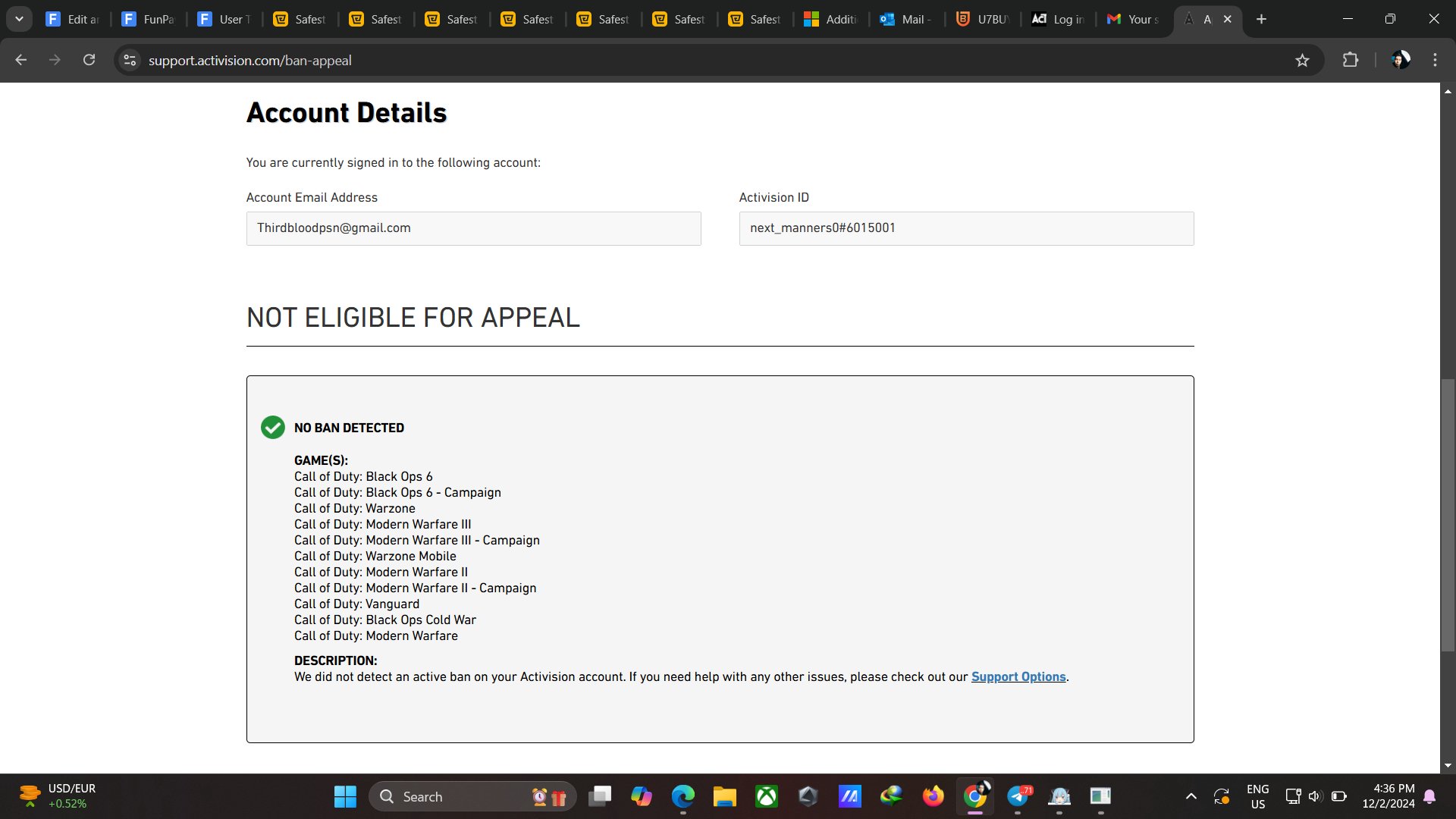The width and height of the screenshot is (1456, 819).
Task: Open the Chrome three-dot menu
Action: click(x=1435, y=60)
